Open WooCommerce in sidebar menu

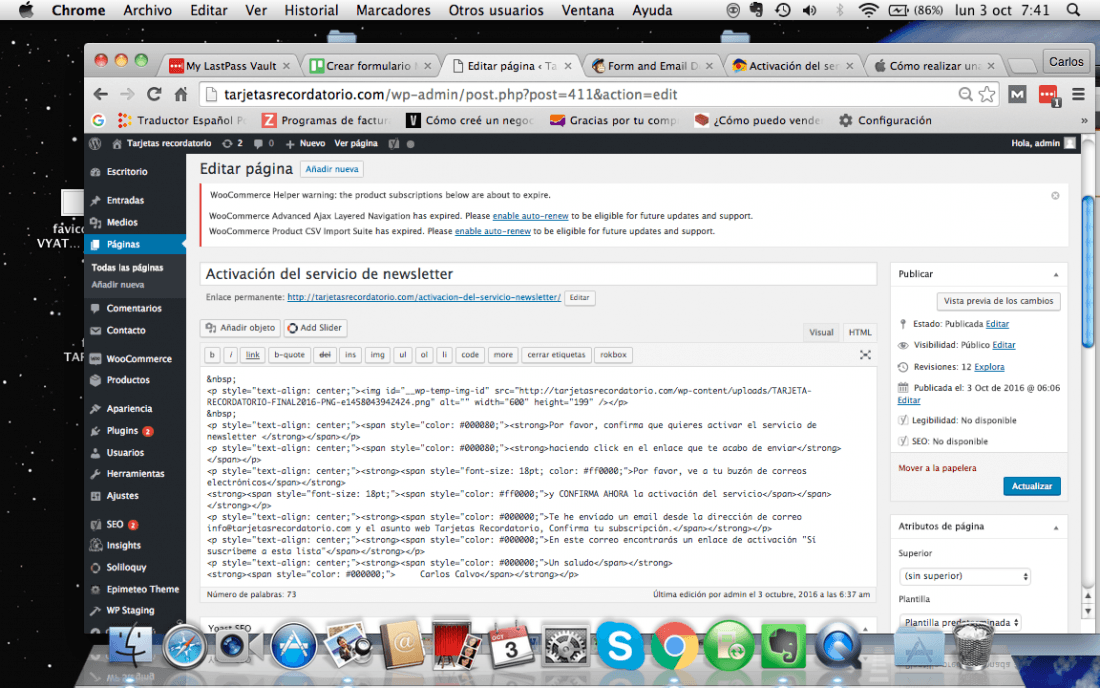tap(139, 358)
